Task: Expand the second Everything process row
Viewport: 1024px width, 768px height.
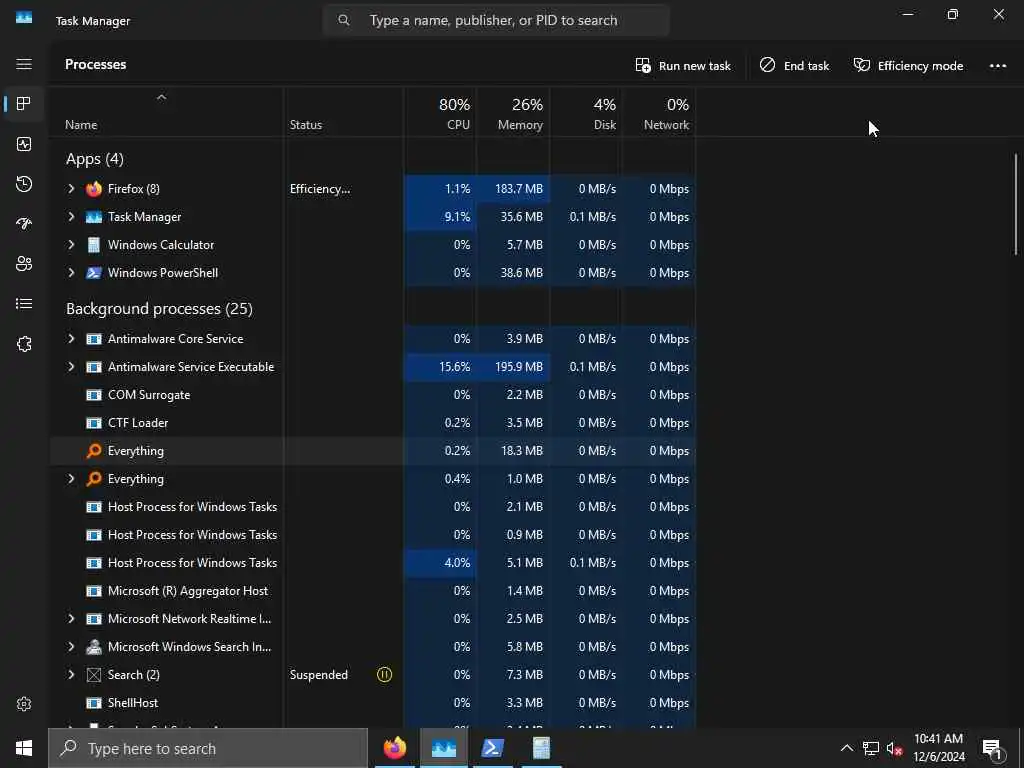Action: click(x=71, y=479)
